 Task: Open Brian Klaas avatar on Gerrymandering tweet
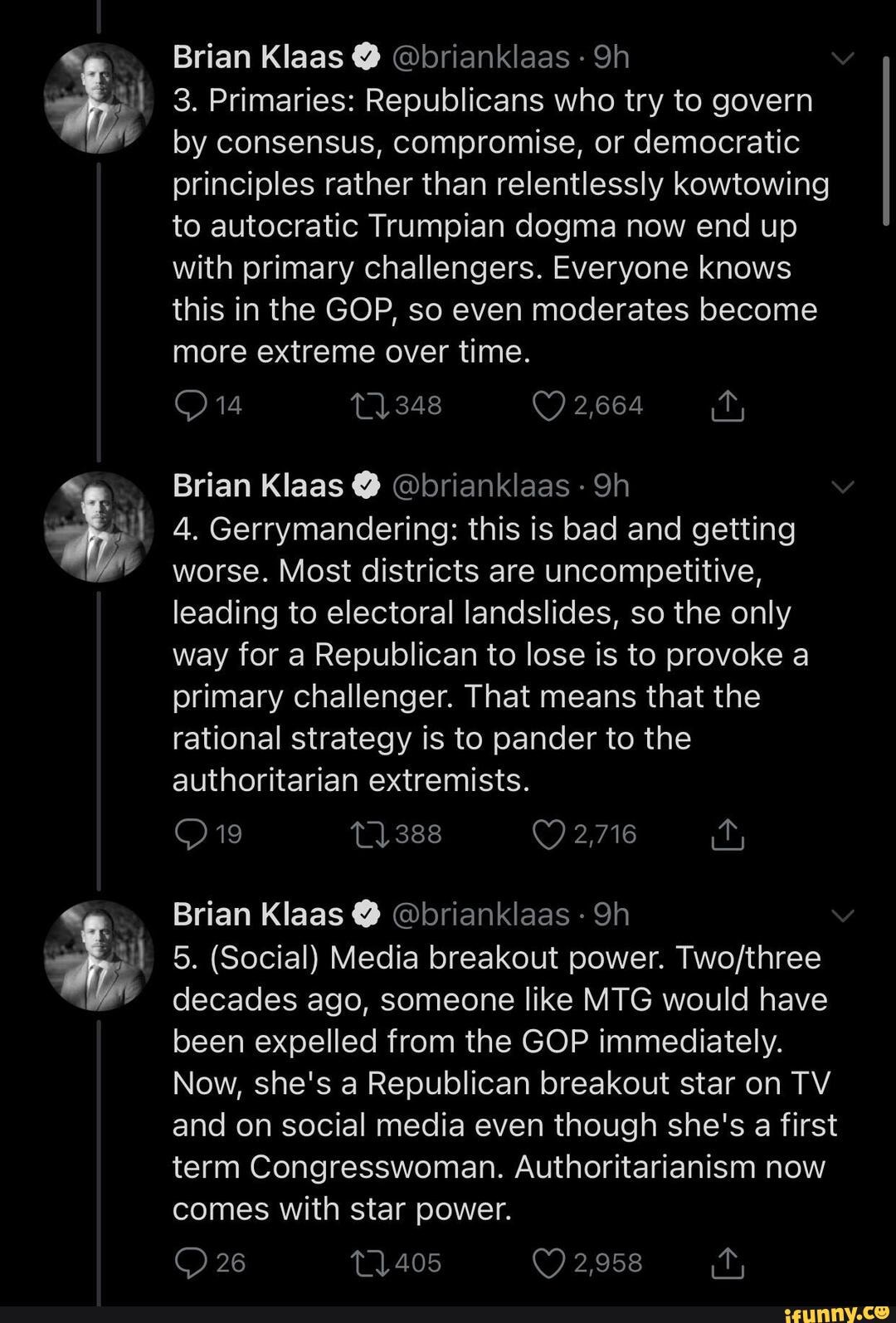[x=99, y=526]
